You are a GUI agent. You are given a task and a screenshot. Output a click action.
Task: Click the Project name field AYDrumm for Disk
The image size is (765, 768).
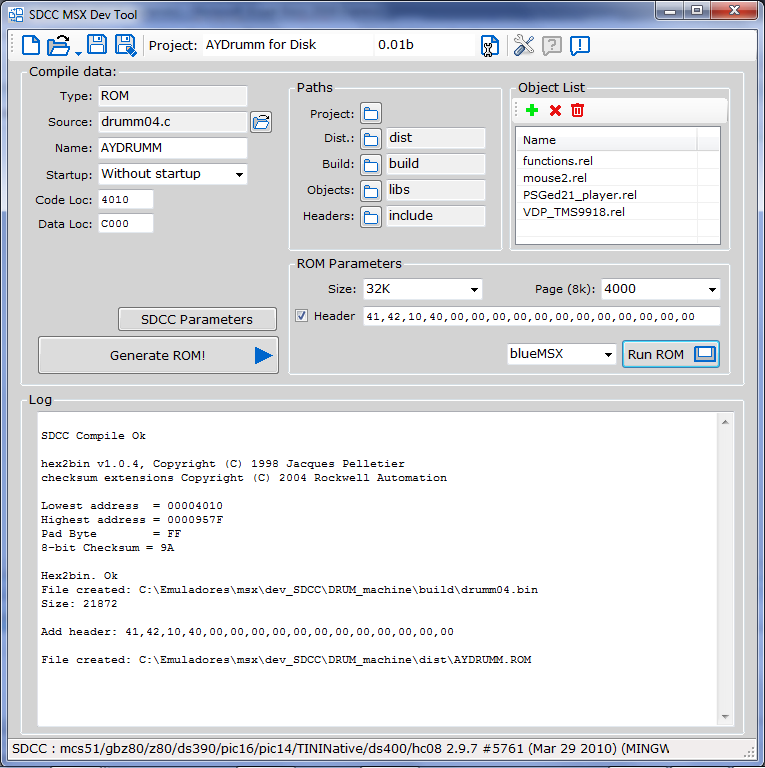point(287,45)
